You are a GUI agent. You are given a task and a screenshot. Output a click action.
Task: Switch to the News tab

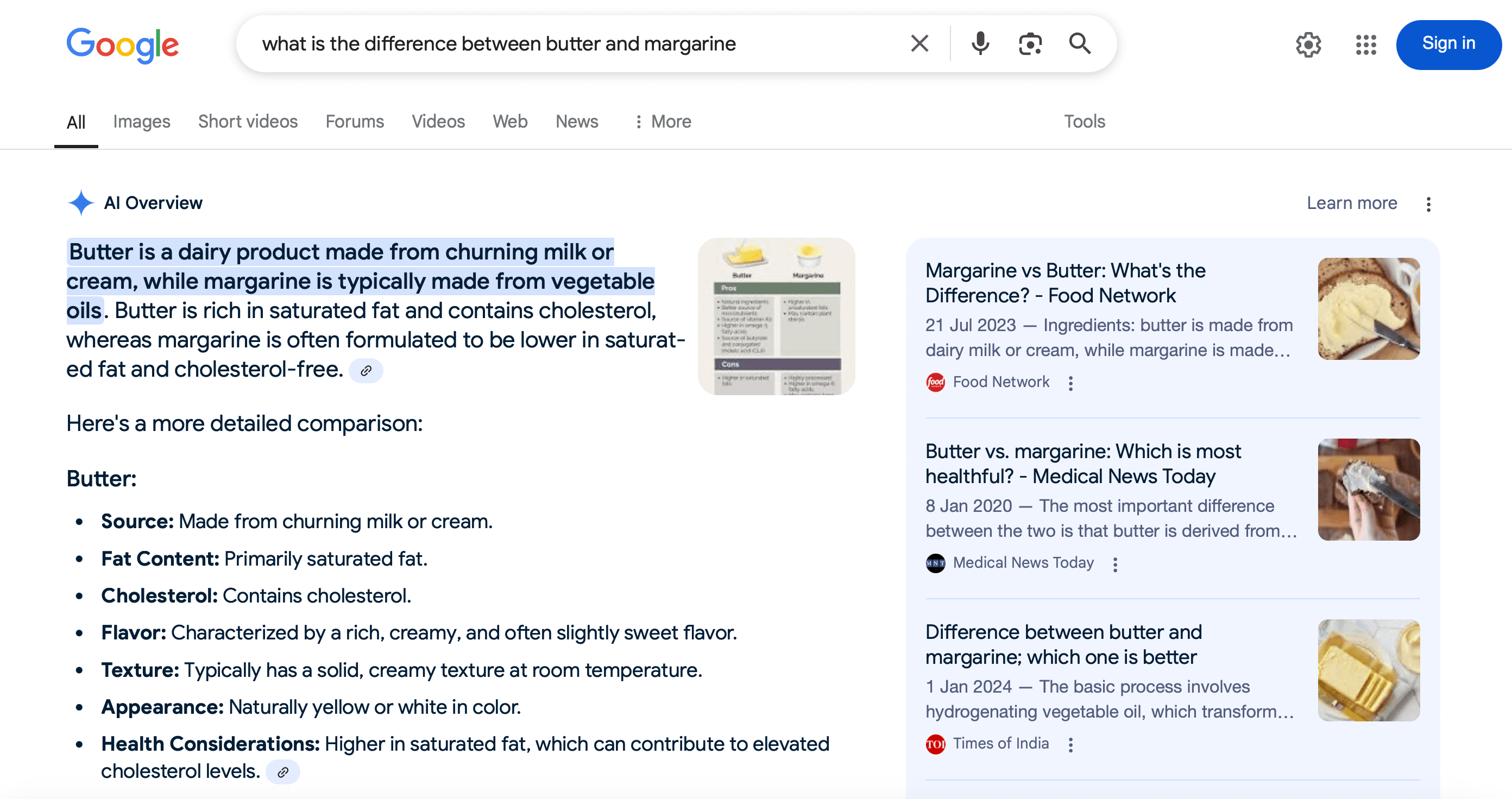click(x=576, y=122)
